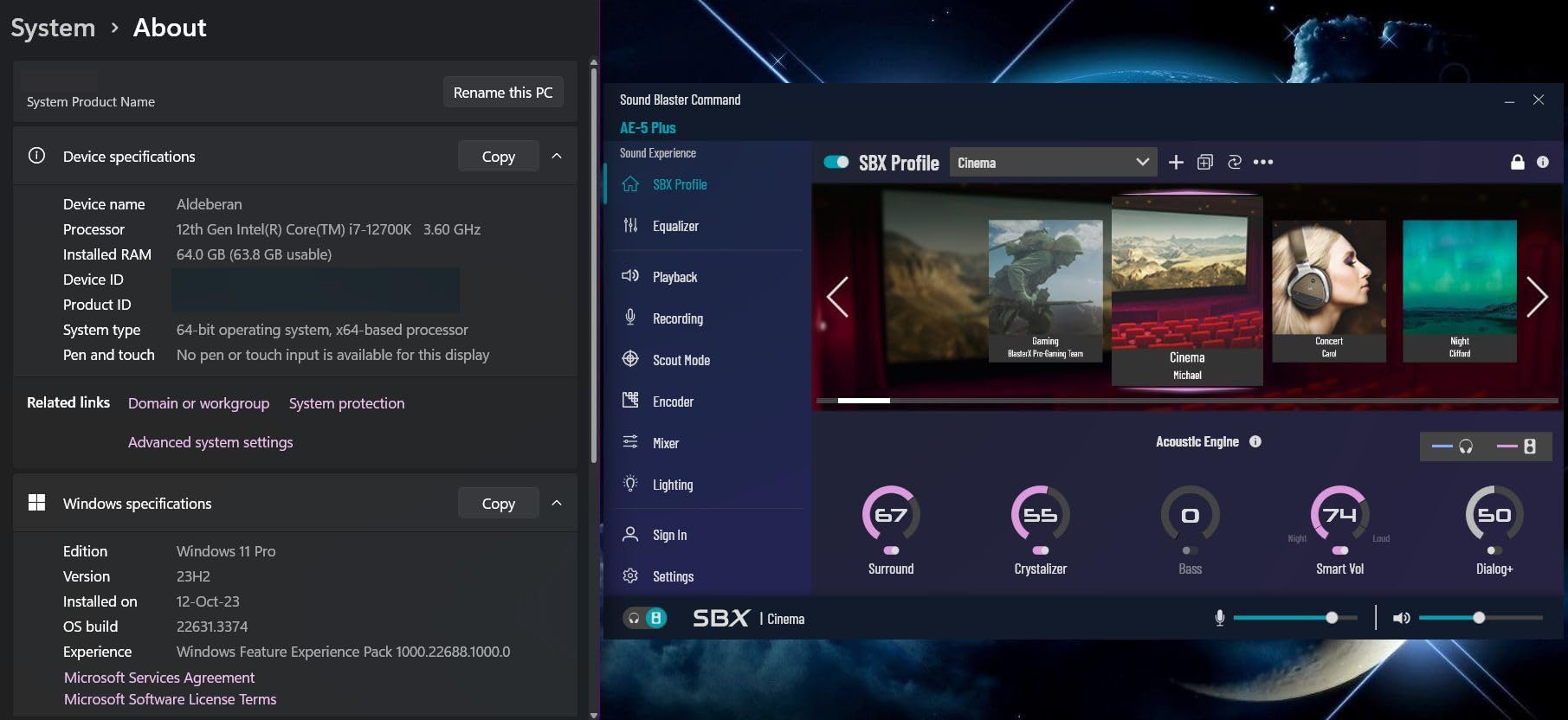Click the Rename this PC button
This screenshot has height=720, width=1568.
(503, 93)
